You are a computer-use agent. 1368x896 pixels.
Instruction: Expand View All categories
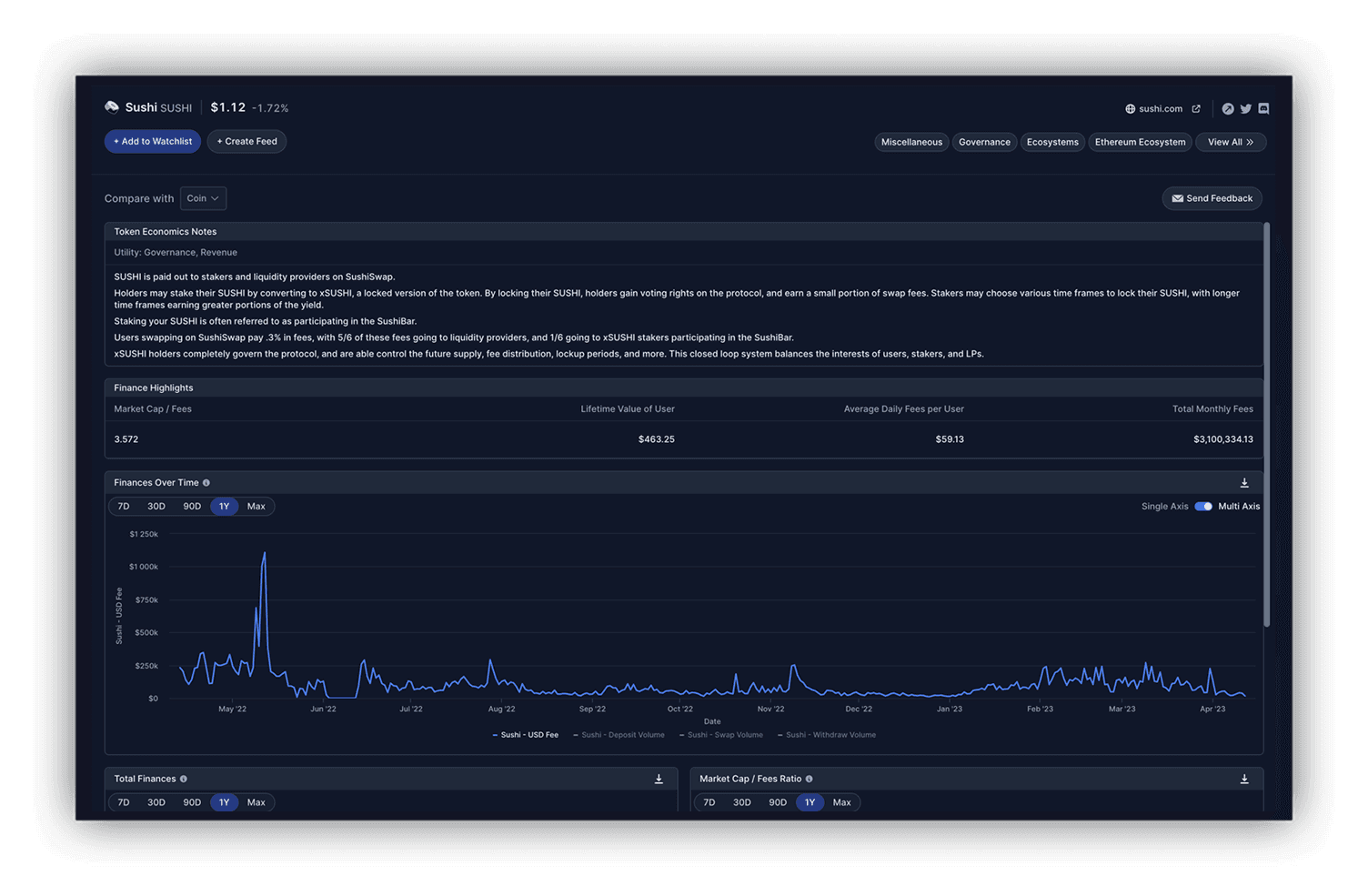point(1231,142)
